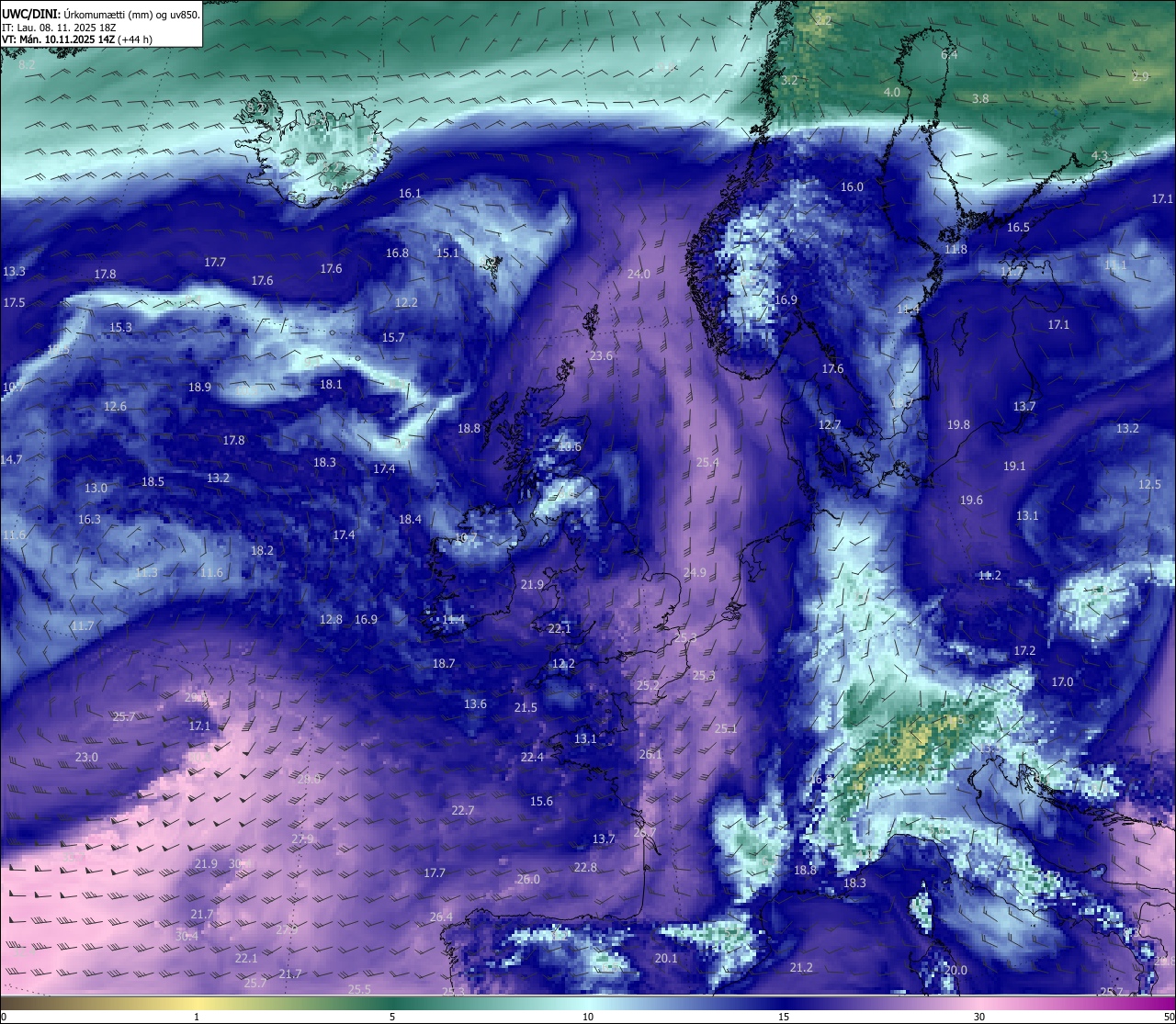
Task: Click the 15.1 value near the Faroes
Action: 447,253
